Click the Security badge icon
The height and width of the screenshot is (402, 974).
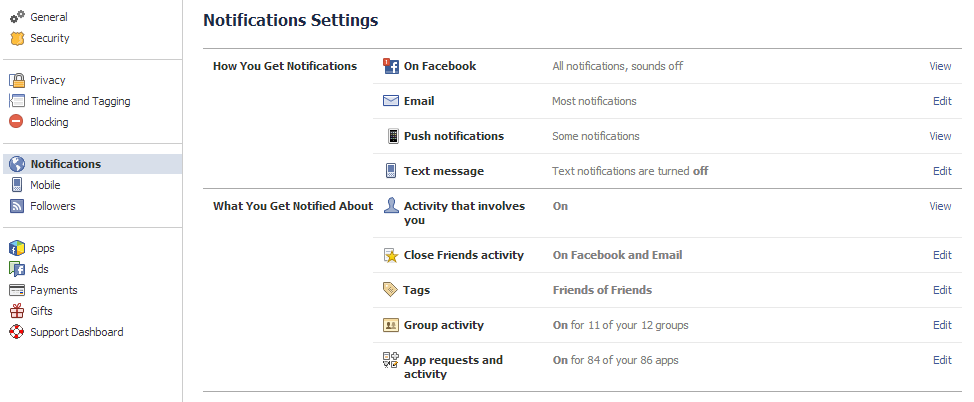[x=16, y=38]
